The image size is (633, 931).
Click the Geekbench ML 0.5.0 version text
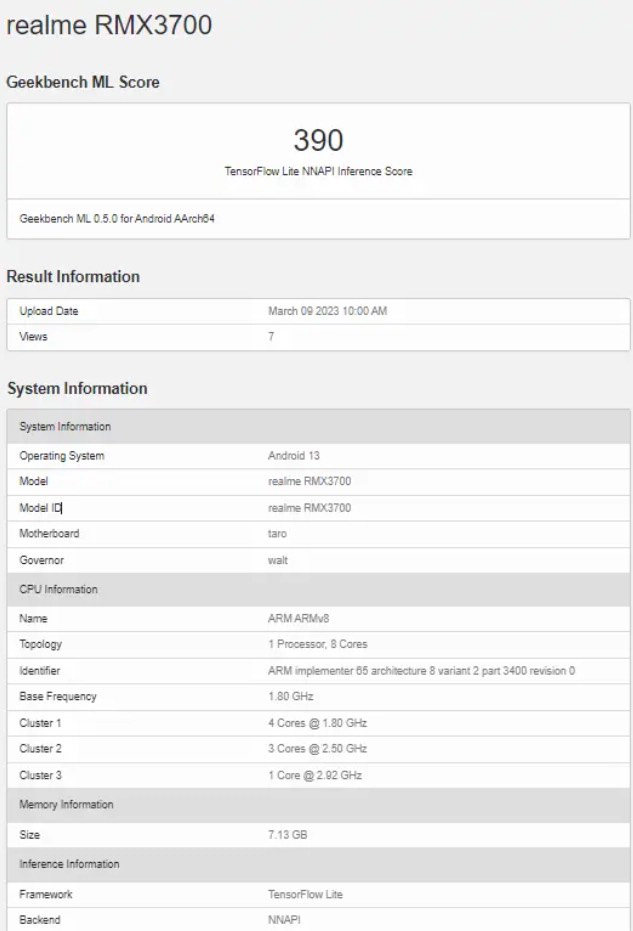pyautogui.click(x=118, y=219)
